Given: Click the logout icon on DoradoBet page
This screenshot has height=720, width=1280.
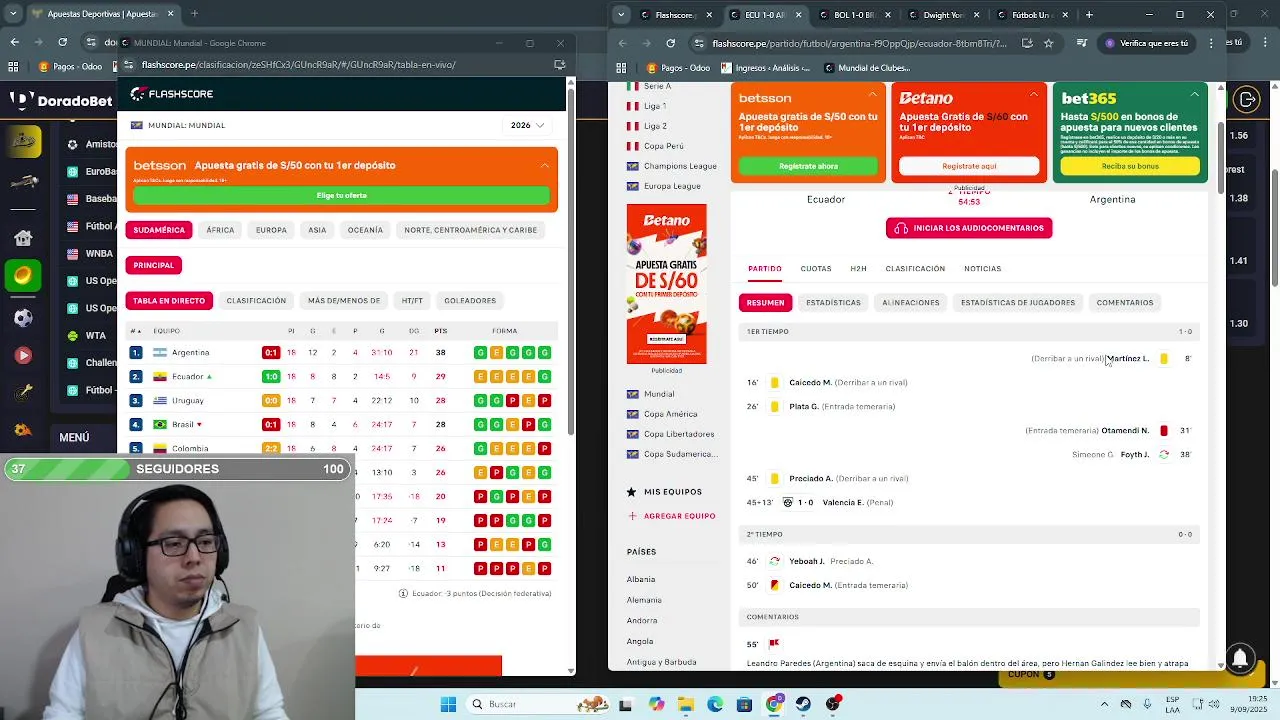Looking at the screenshot, I should pyautogui.click(x=1247, y=99).
